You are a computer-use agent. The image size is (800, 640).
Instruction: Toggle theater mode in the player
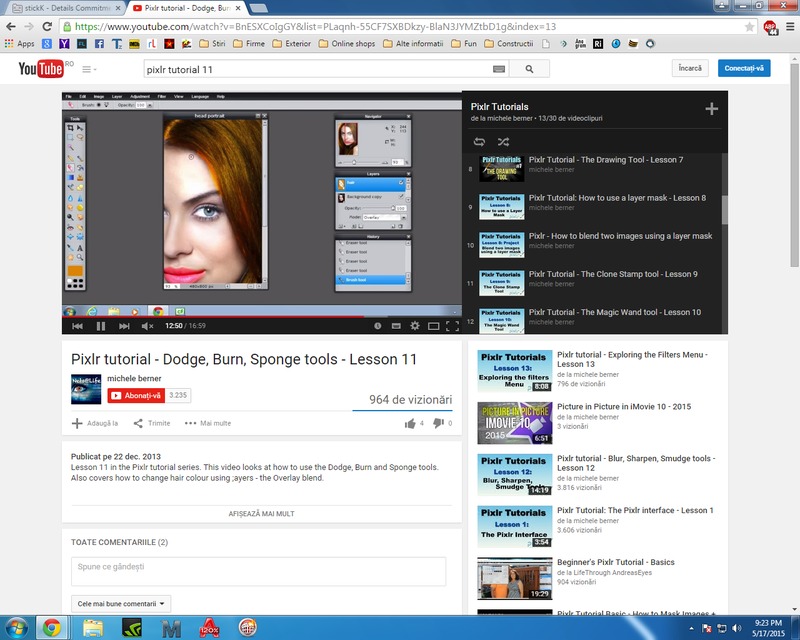coord(434,326)
